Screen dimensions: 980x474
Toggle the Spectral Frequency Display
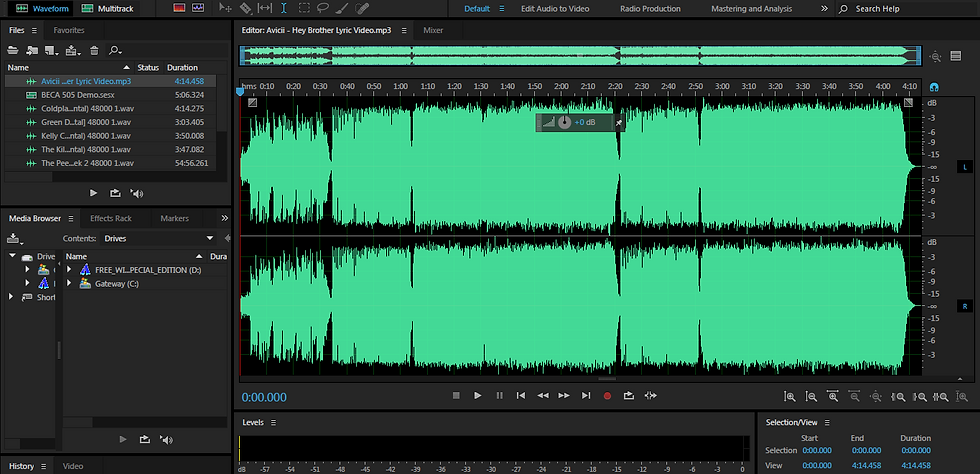pyautogui.click(x=179, y=8)
